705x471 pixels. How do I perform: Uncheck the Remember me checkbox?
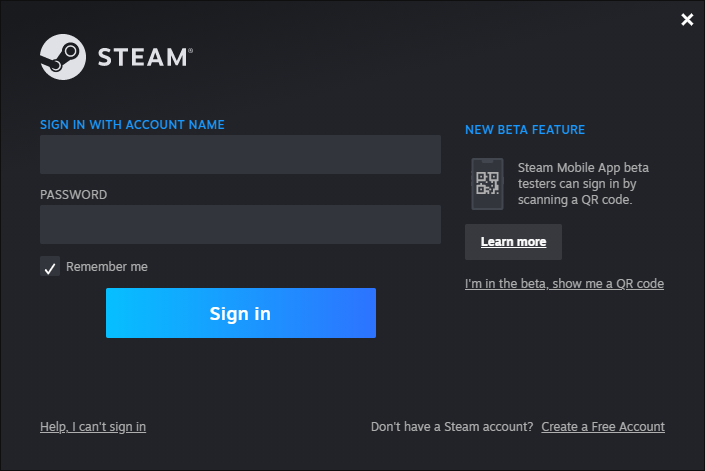pos(50,267)
